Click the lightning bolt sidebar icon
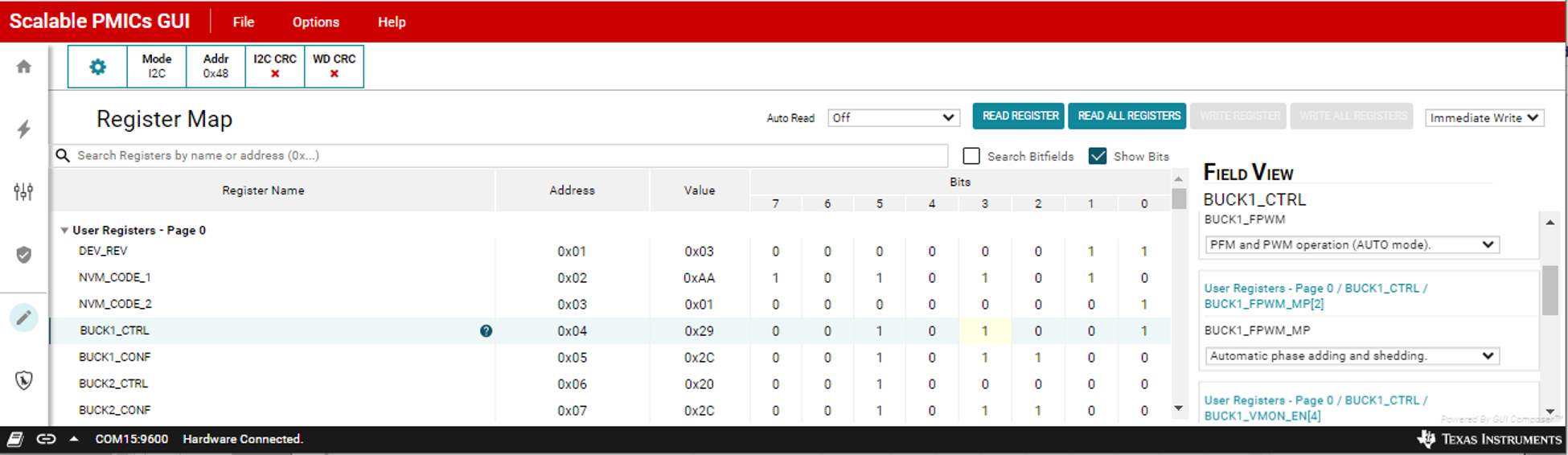1568x455 pixels. coord(24,129)
